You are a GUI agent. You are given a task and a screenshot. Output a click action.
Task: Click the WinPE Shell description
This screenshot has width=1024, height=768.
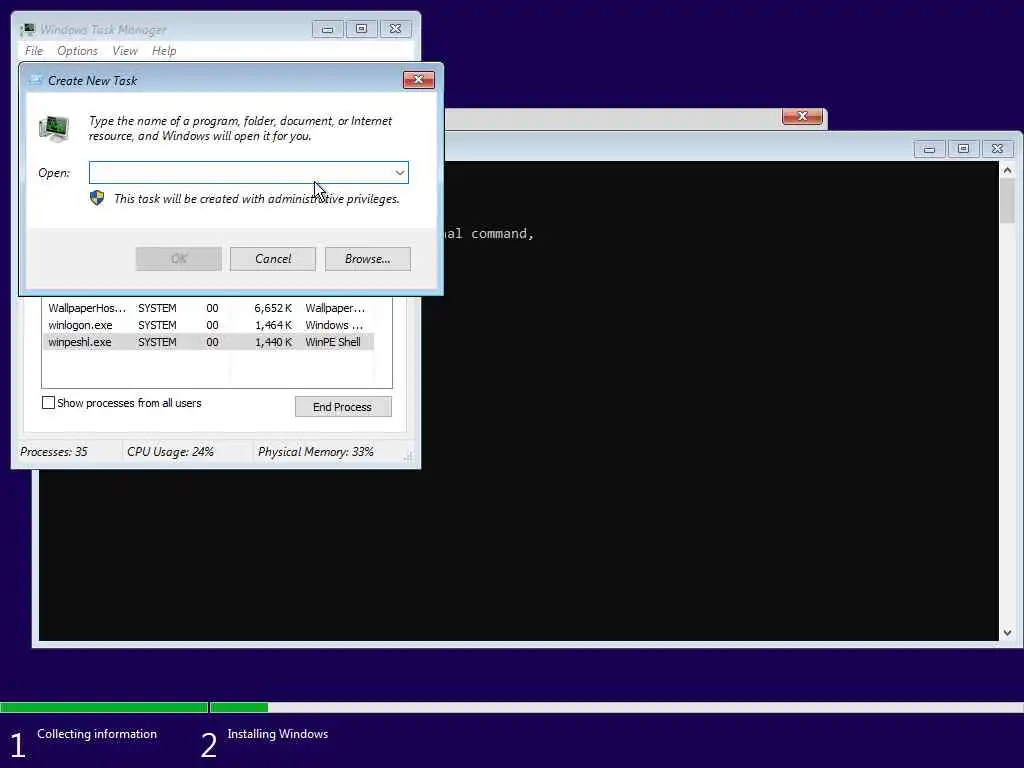point(333,342)
